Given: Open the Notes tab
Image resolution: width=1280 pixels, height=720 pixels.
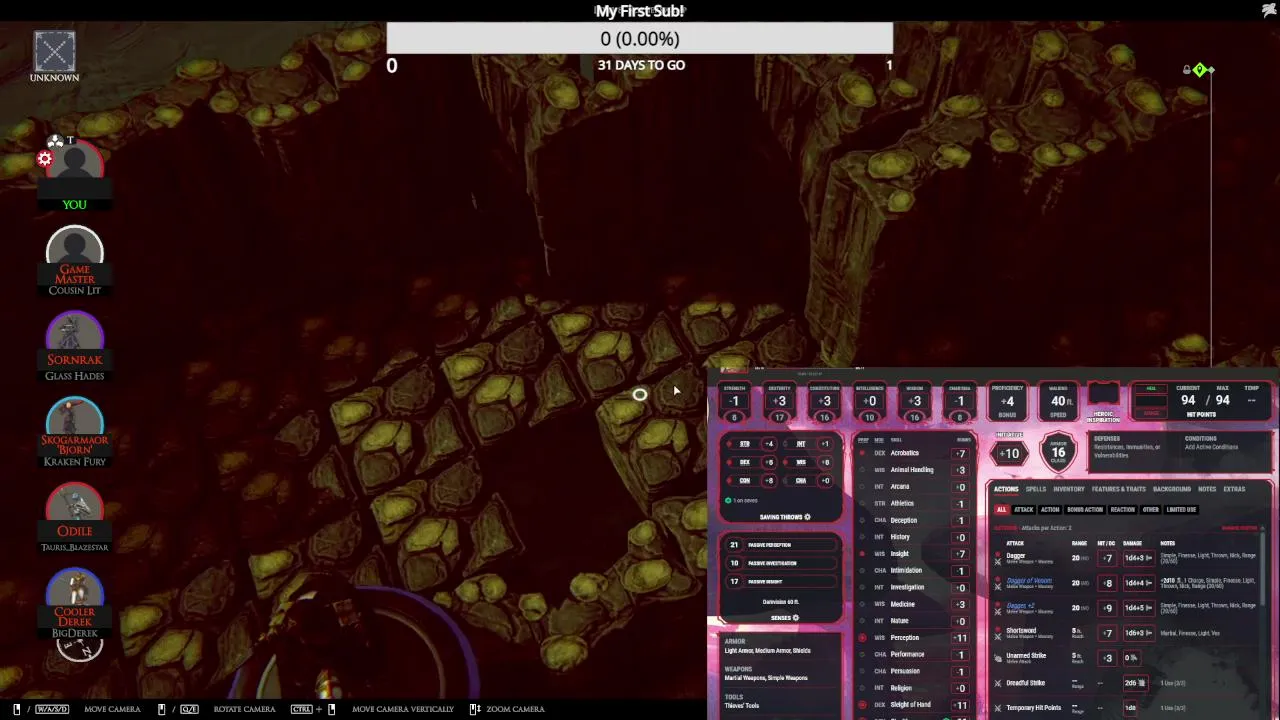Looking at the screenshot, I should pos(1207,489).
